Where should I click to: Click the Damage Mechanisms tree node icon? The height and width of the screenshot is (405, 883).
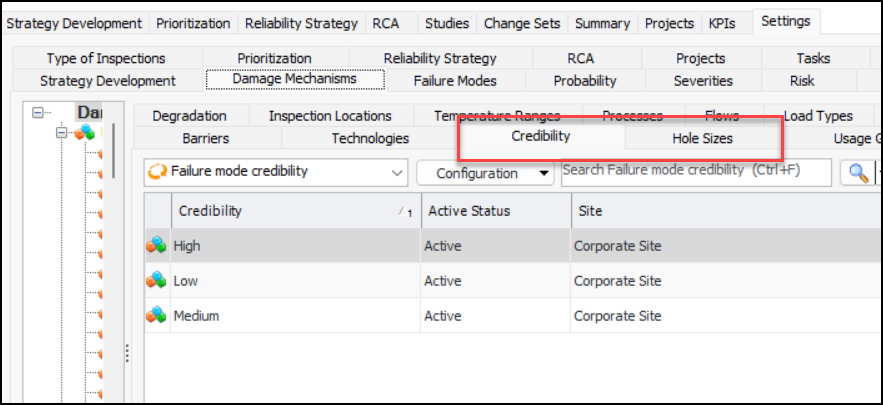(85, 133)
